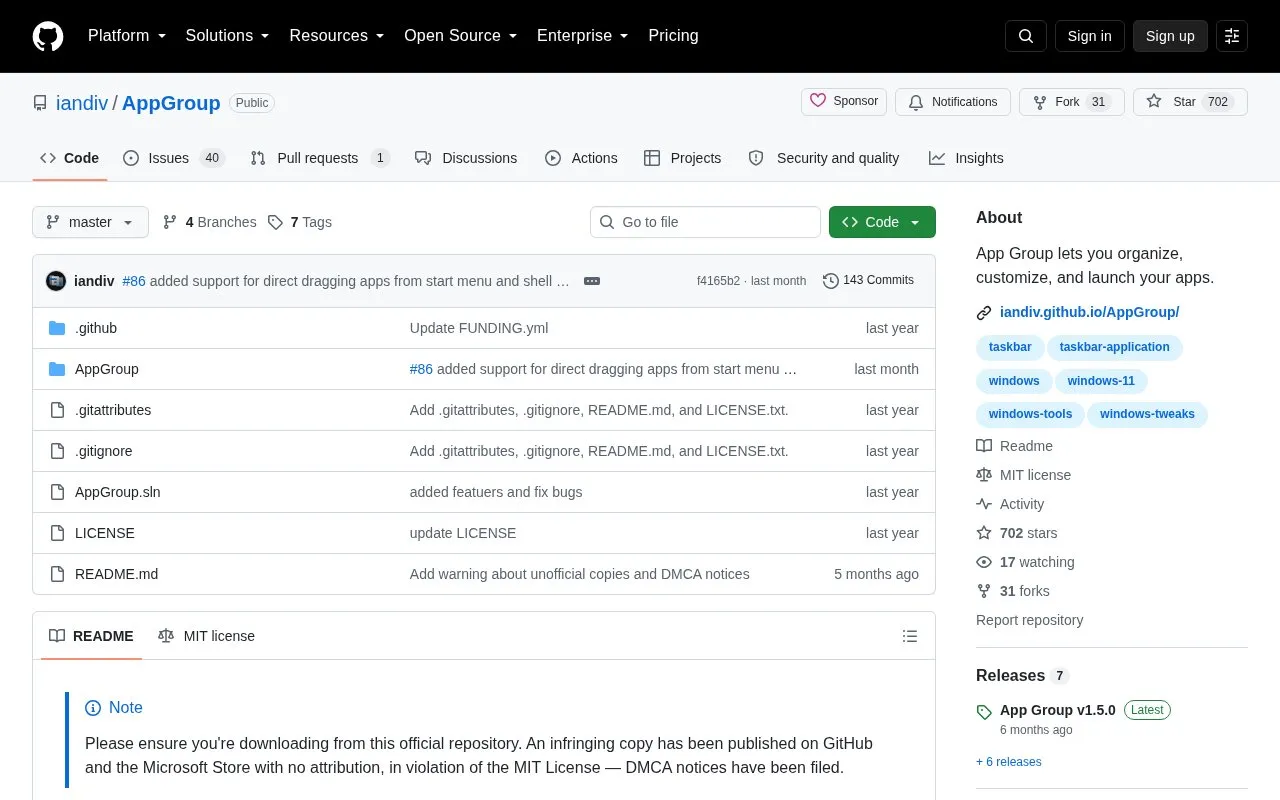Click the Notifications bell button

[x=953, y=102]
